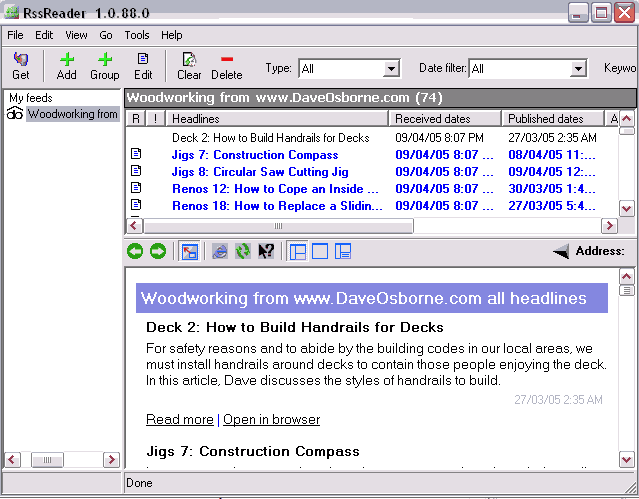
Task: Click Published date 27/03/05 2:35 AM cell
Action: tap(552, 138)
